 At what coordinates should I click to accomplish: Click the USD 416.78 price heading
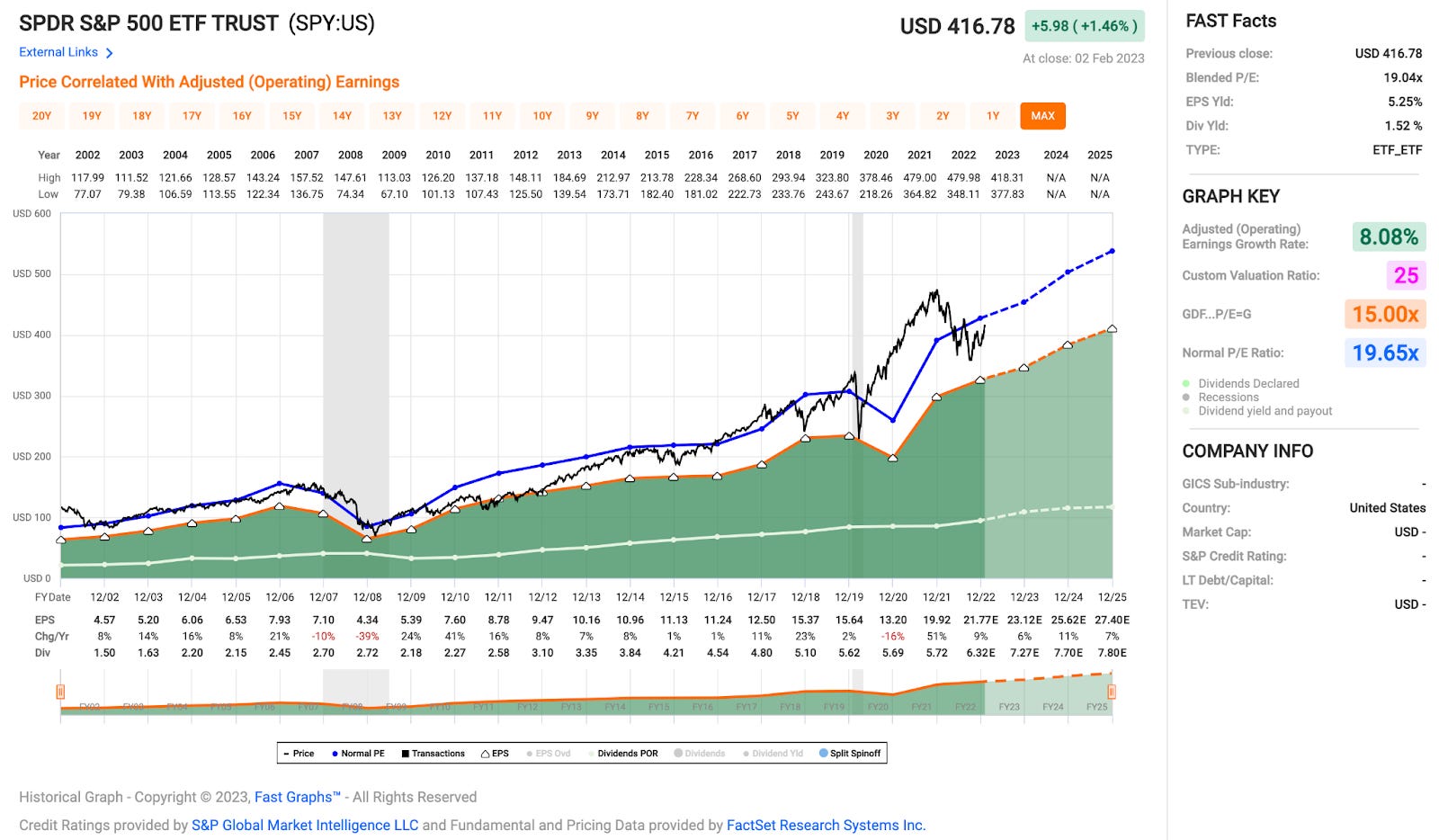click(958, 27)
